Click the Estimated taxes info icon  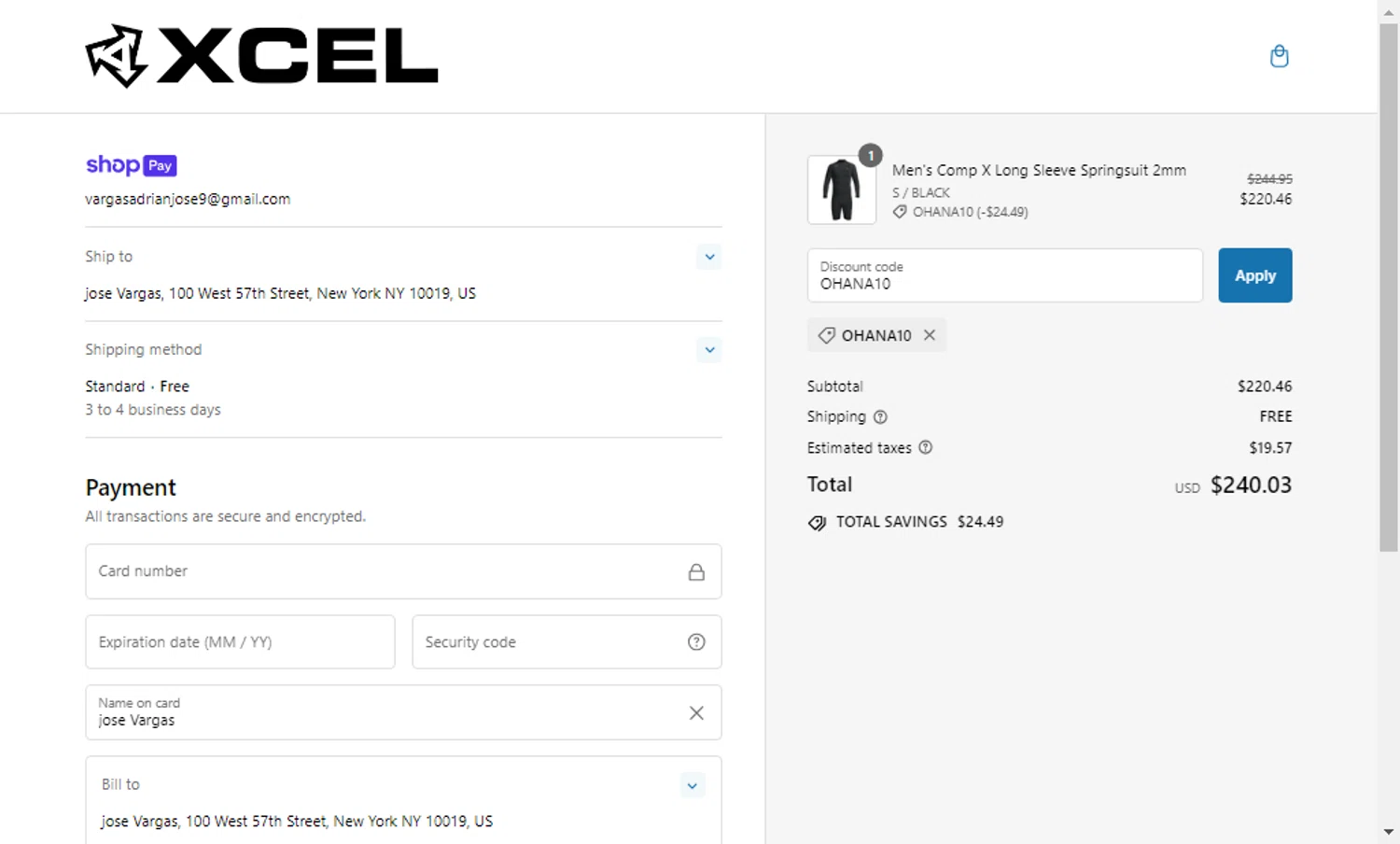925,448
